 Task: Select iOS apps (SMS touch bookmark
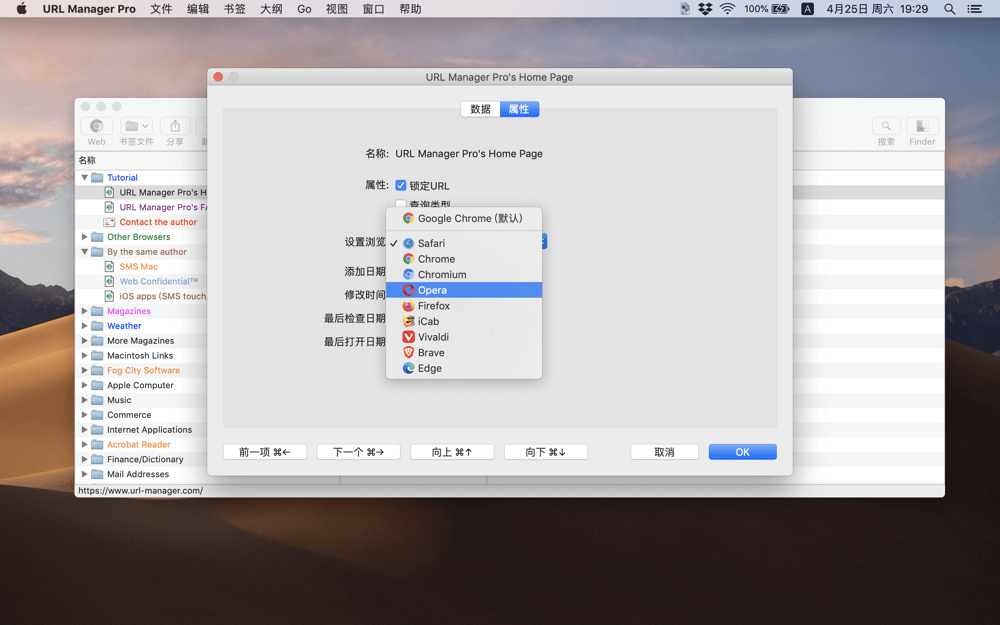[x=163, y=296]
